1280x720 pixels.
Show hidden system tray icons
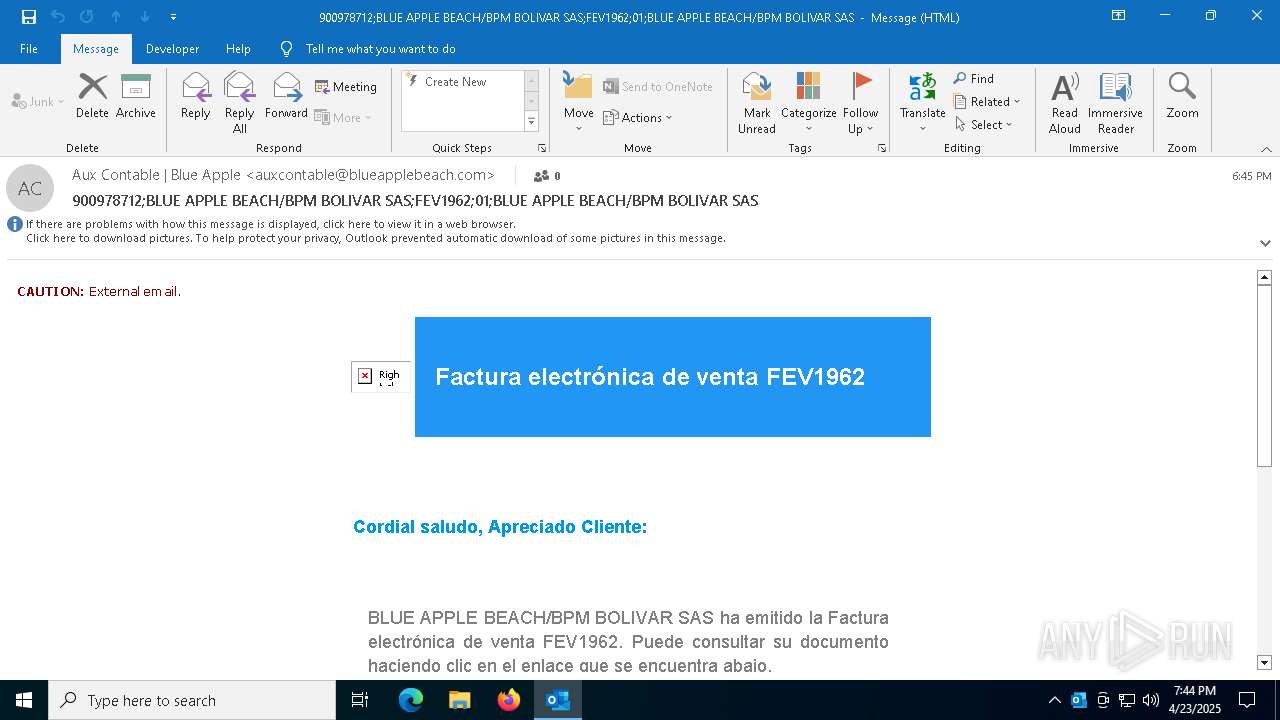1054,700
